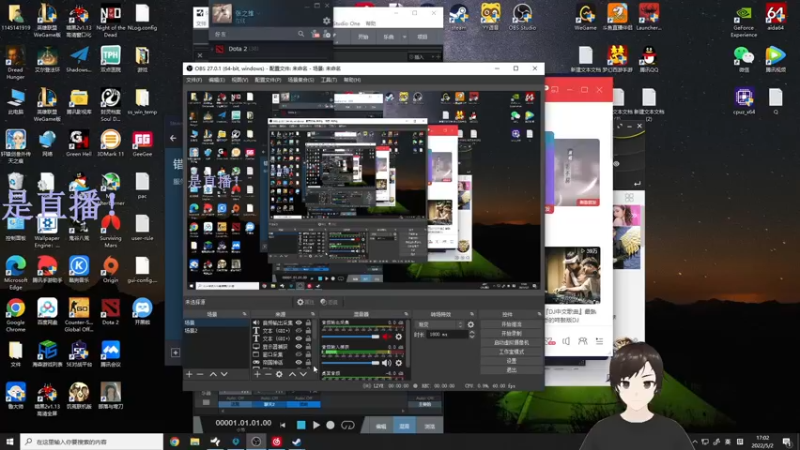Open the Scene Collection menu in OBS
Screen dimensions: 800x450
coord(301,80)
